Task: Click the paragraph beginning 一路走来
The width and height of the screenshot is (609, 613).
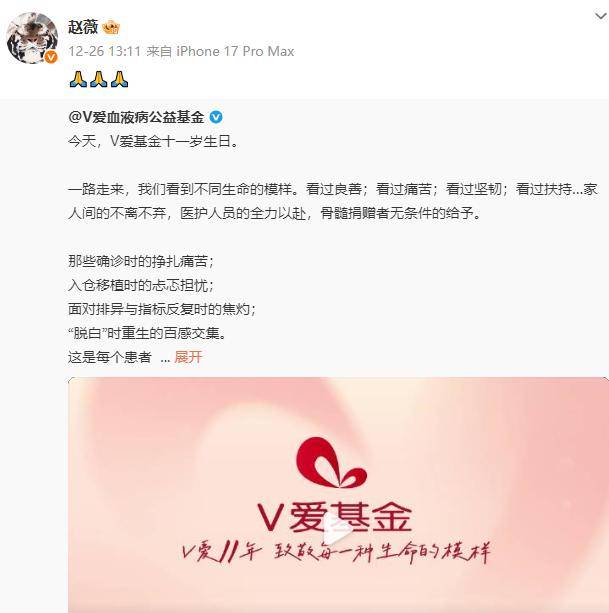Action: [x=333, y=201]
